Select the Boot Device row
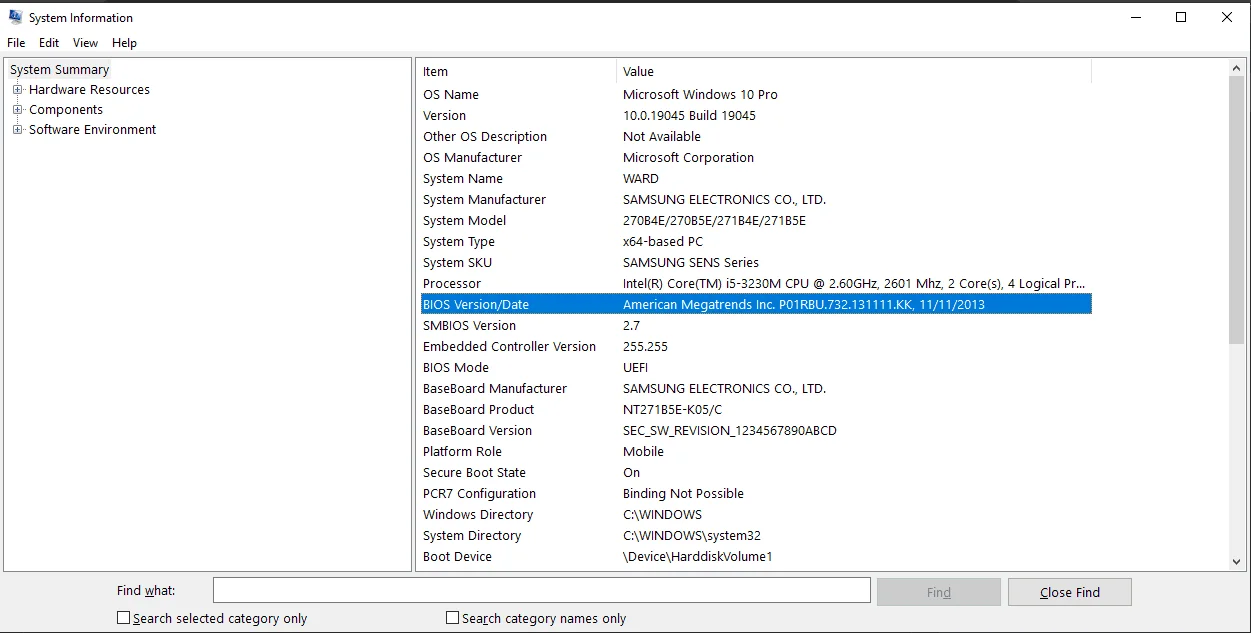Image resolution: width=1251 pixels, height=633 pixels. click(756, 556)
